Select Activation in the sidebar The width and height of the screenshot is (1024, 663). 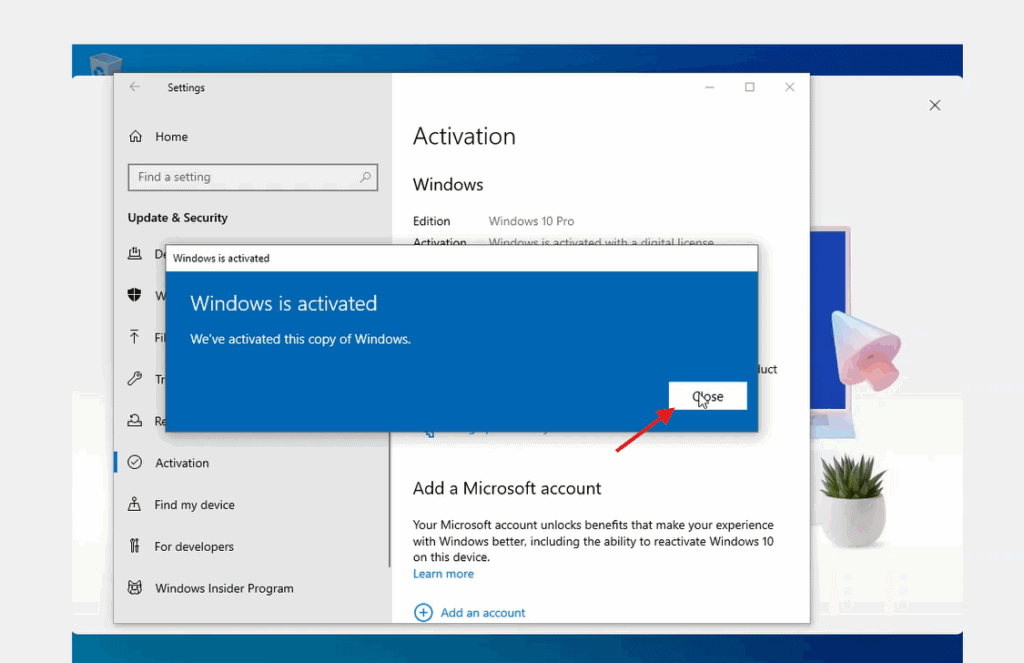pos(182,463)
